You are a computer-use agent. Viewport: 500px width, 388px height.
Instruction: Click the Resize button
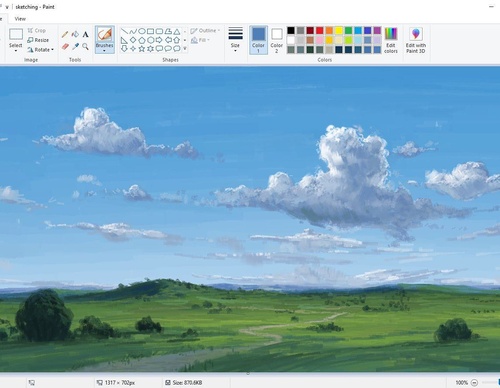coord(38,40)
